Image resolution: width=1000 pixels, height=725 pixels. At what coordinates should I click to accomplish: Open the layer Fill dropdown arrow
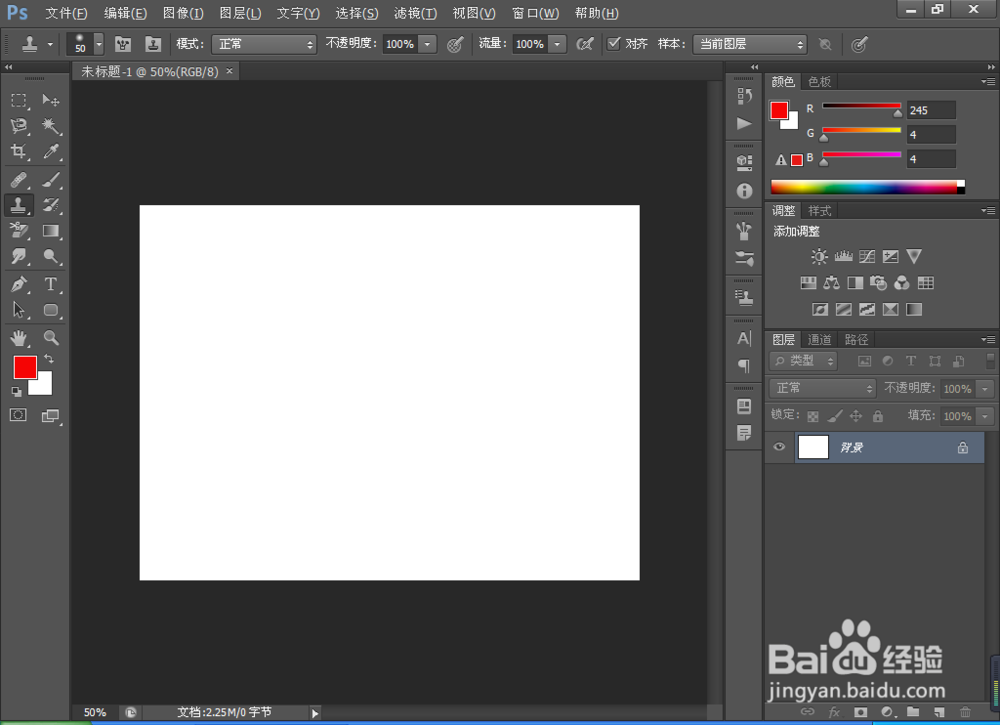coord(985,416)
